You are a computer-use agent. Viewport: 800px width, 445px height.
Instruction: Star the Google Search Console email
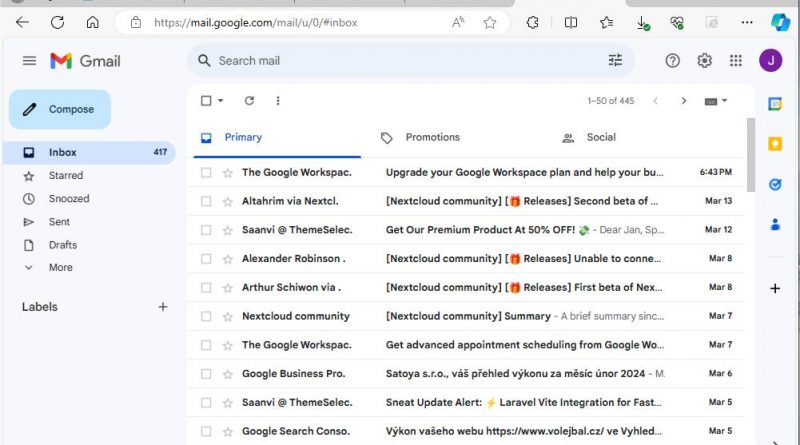tap(228, 432)
